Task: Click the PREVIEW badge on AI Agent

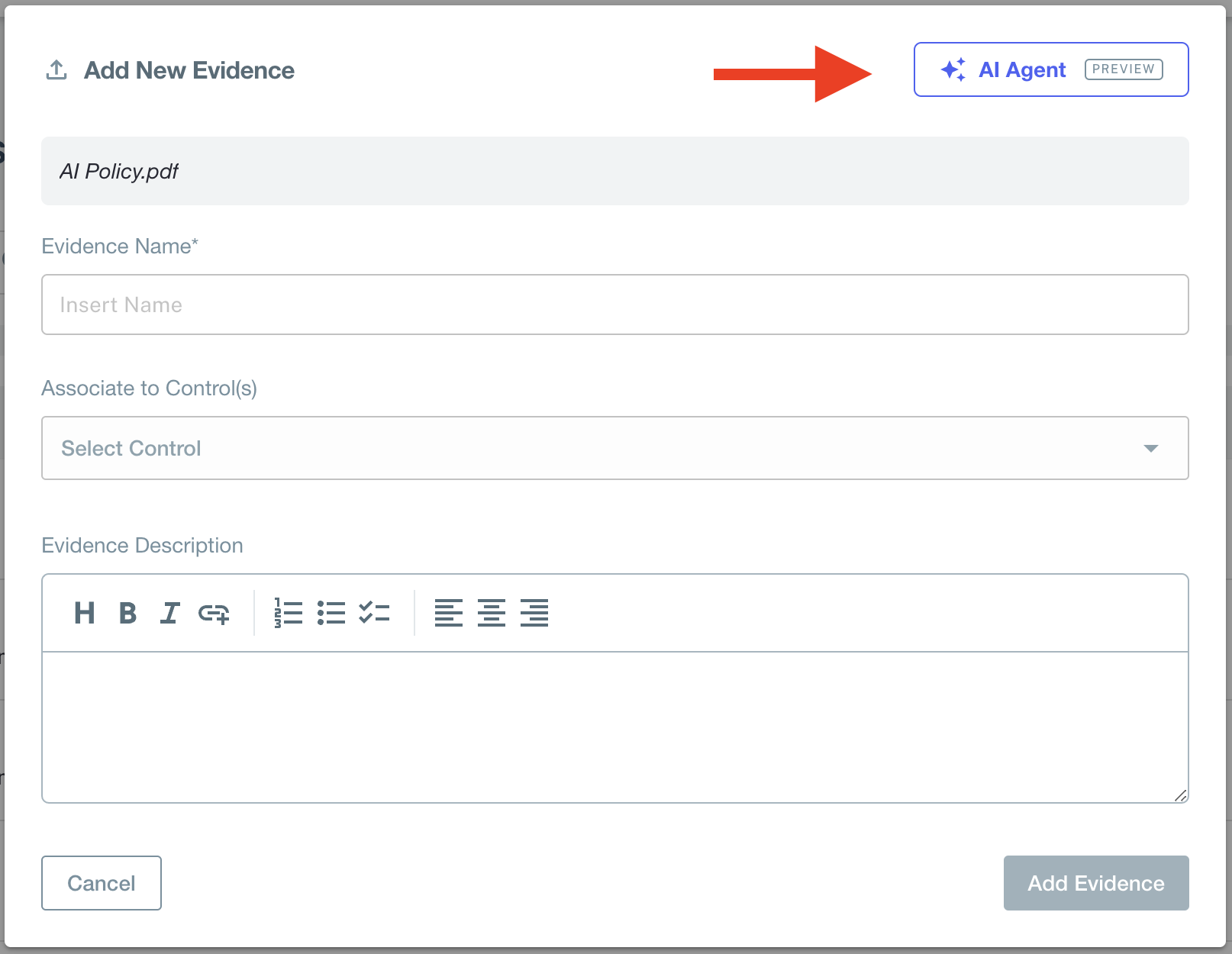Action: coord(1124,69)
